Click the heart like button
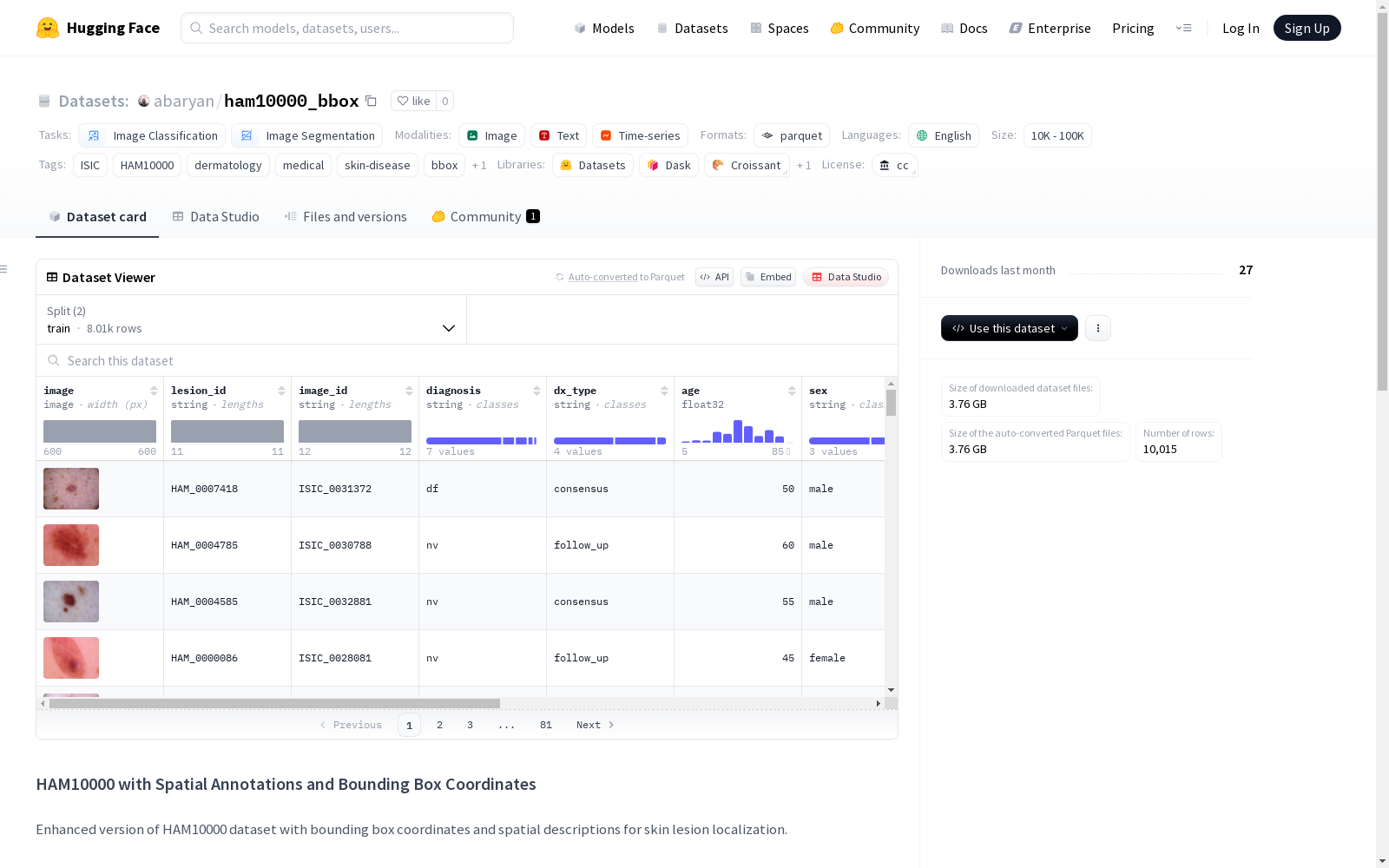Image resolution: width=1389 pixels, height=868 pixels. click(413, 101)
